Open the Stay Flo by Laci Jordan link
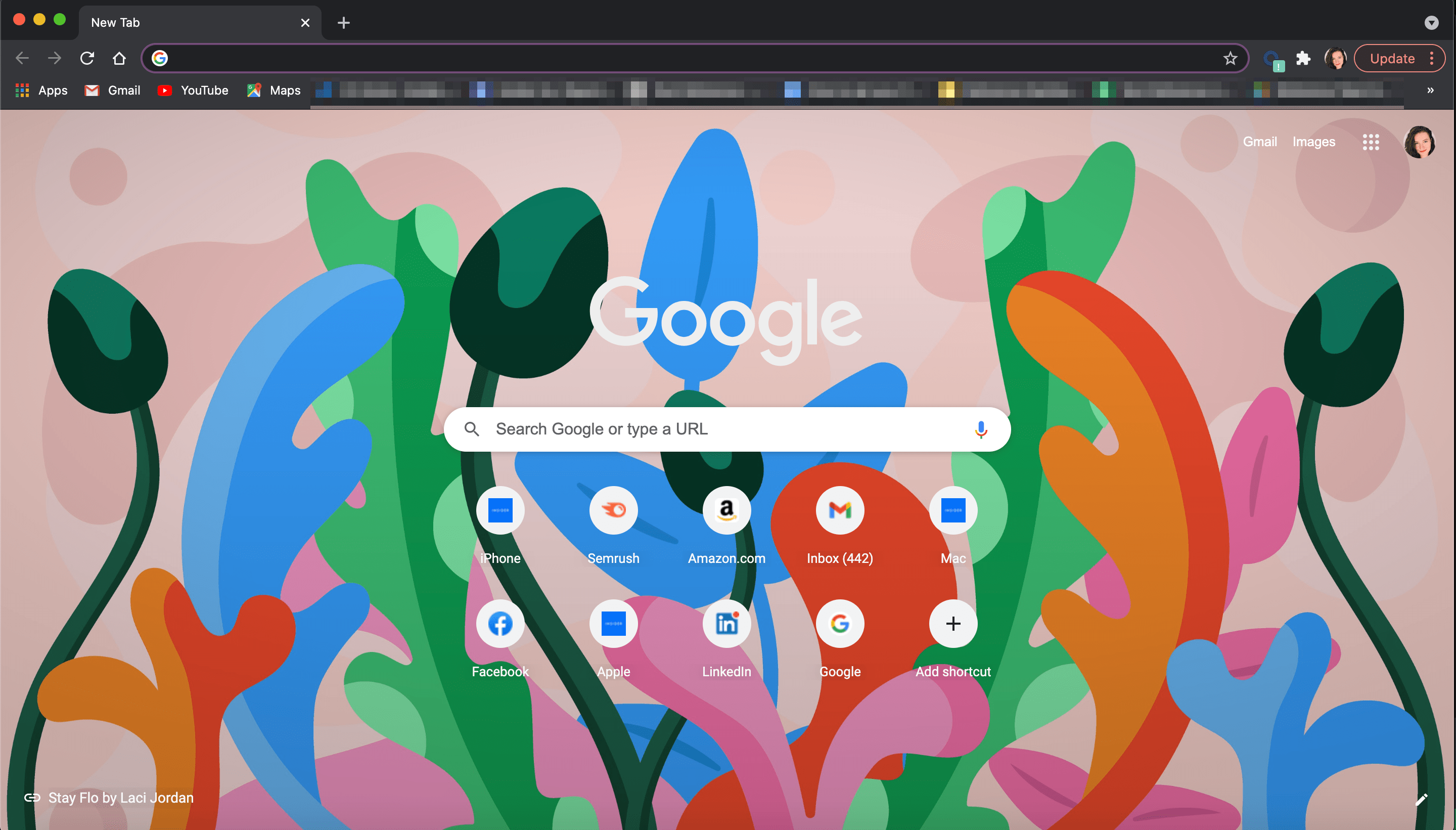Viewport: 1456px width, 830px height. coord(109,798)
